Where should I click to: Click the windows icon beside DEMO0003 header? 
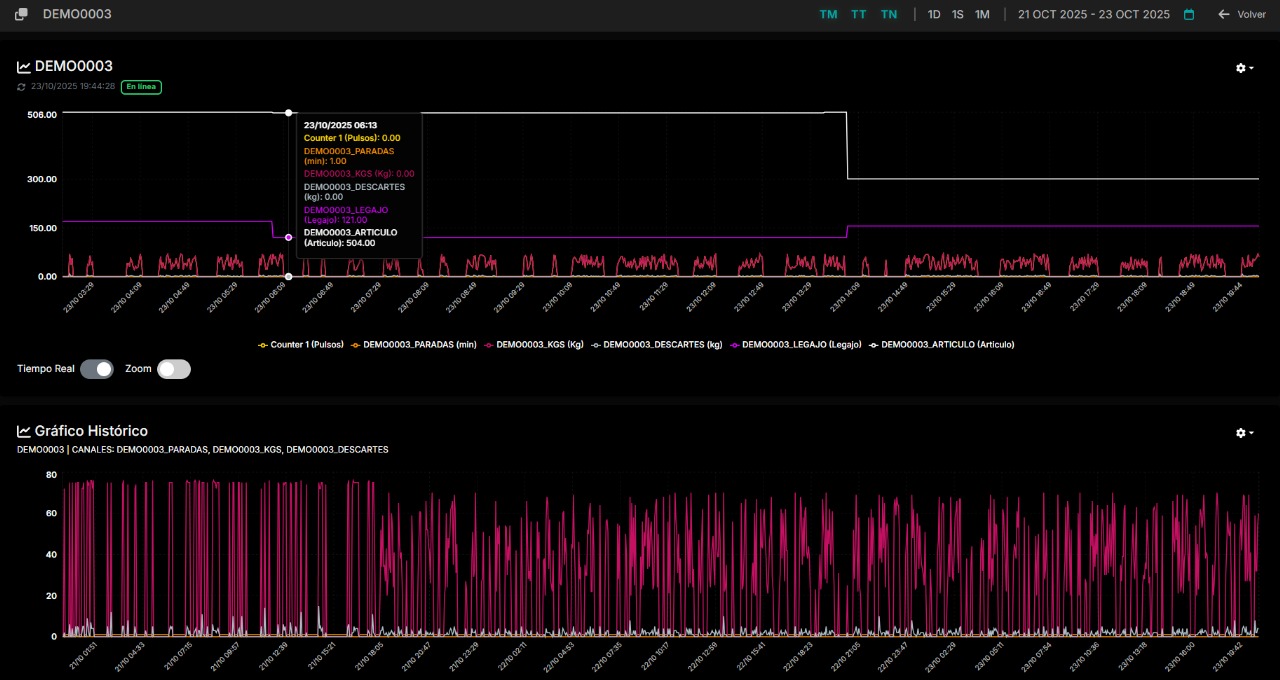pos(21,14)
